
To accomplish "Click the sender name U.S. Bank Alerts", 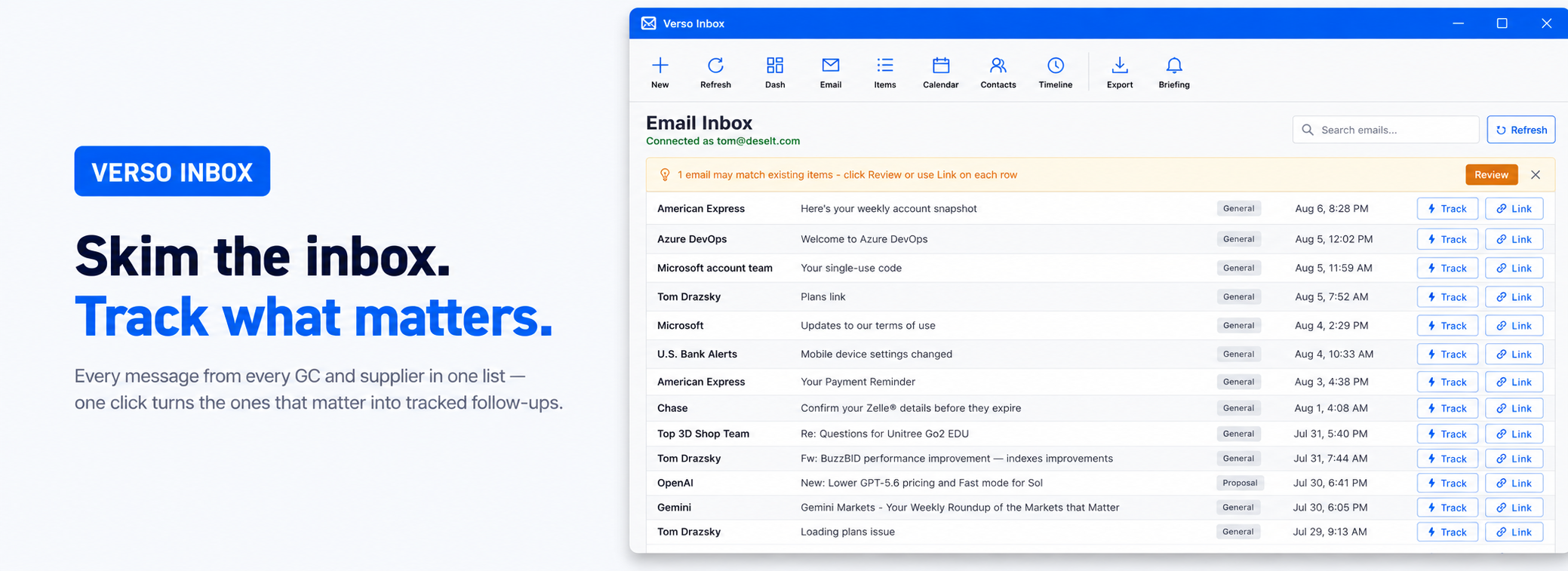I will tap(697, 354).
